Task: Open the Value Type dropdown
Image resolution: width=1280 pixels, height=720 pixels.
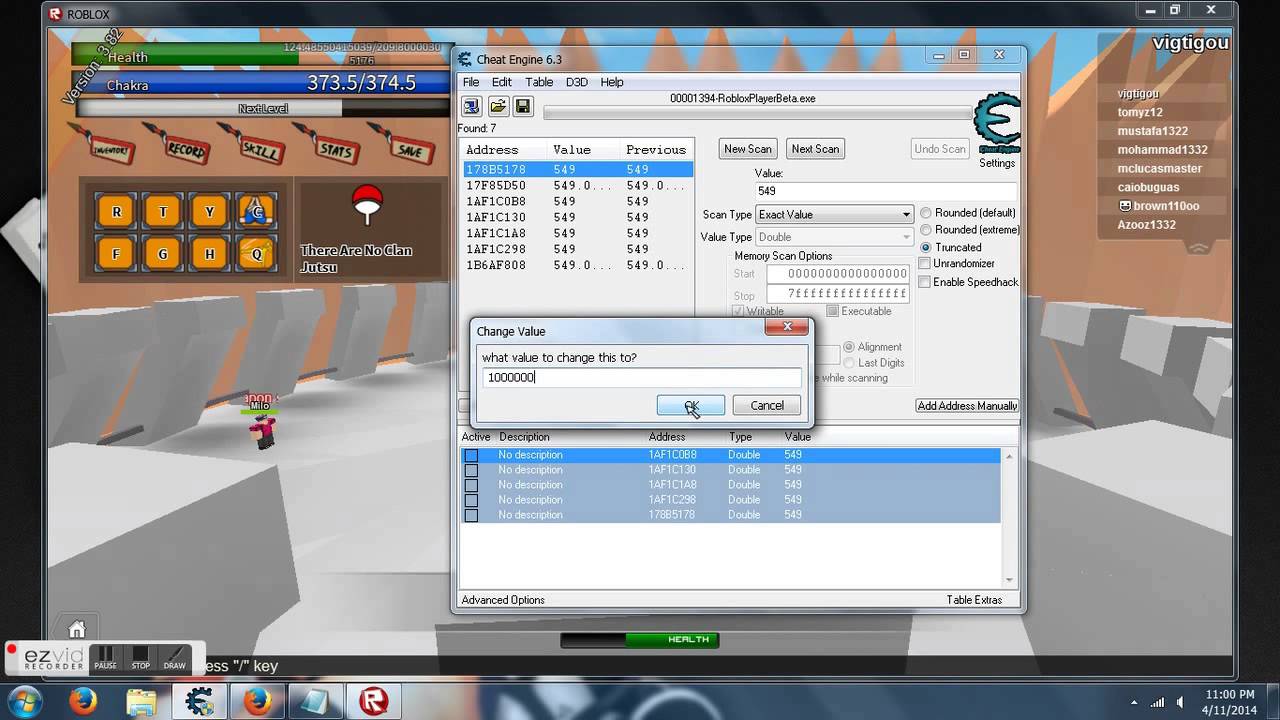Action: coord(835,237)
